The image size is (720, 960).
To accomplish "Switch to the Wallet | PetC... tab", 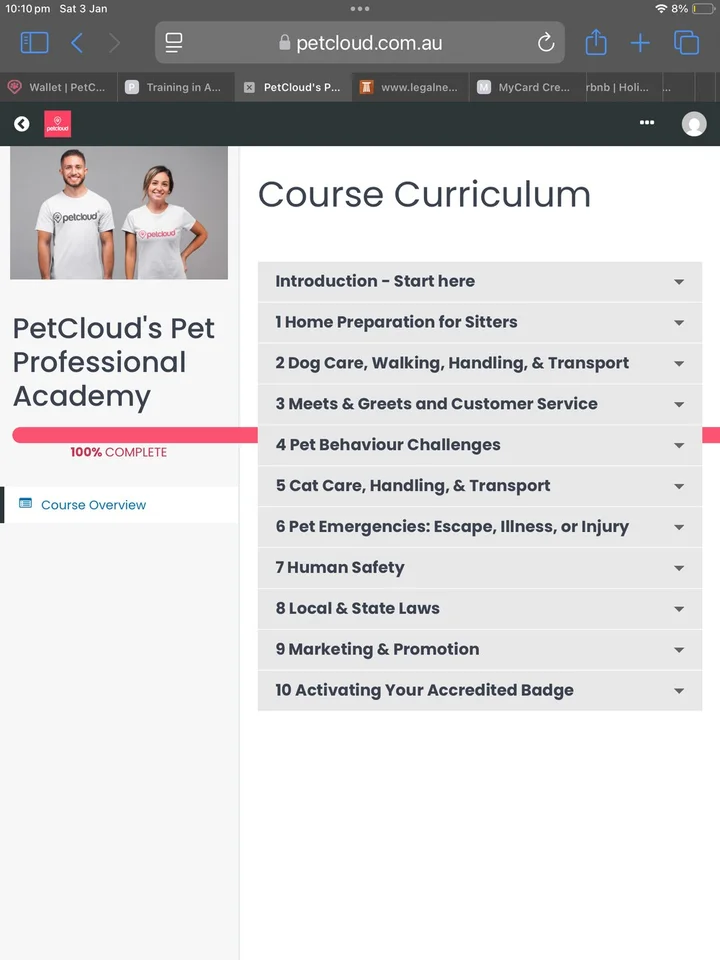I will click(x=58, y=87).
